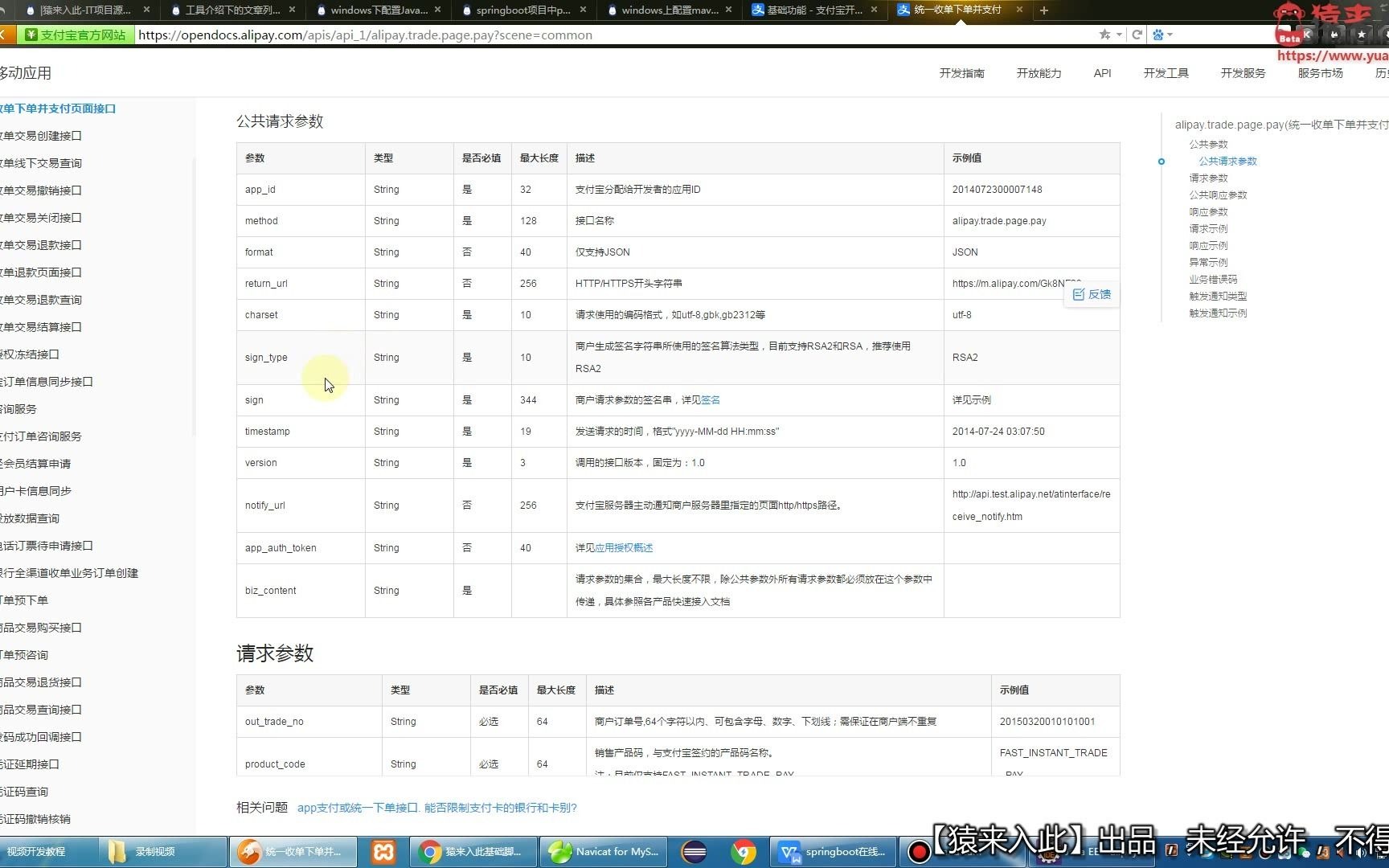Select 单交易退款接口 in left sidebar
The width and height of the screenshot is (1389, 868).
click(x=41, y=245)
